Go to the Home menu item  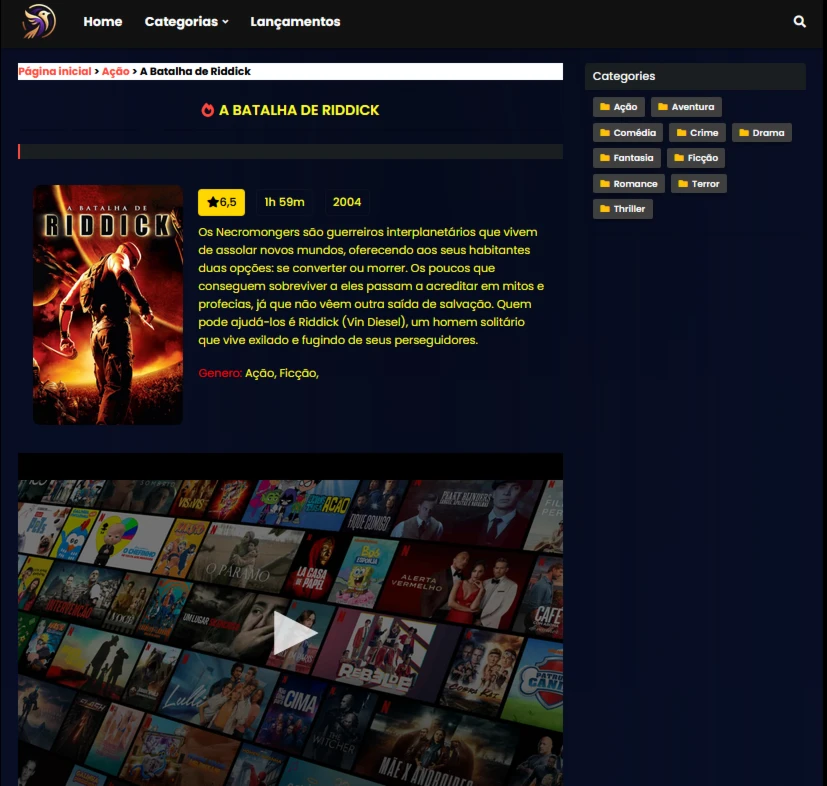point(103,22)
